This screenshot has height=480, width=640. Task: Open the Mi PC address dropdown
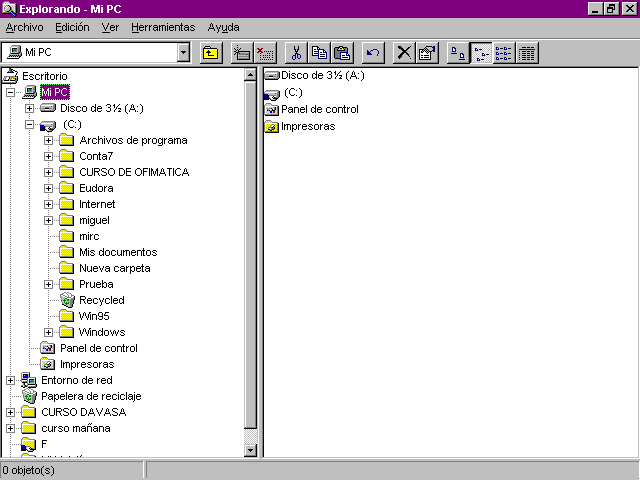tap(183, 52)
